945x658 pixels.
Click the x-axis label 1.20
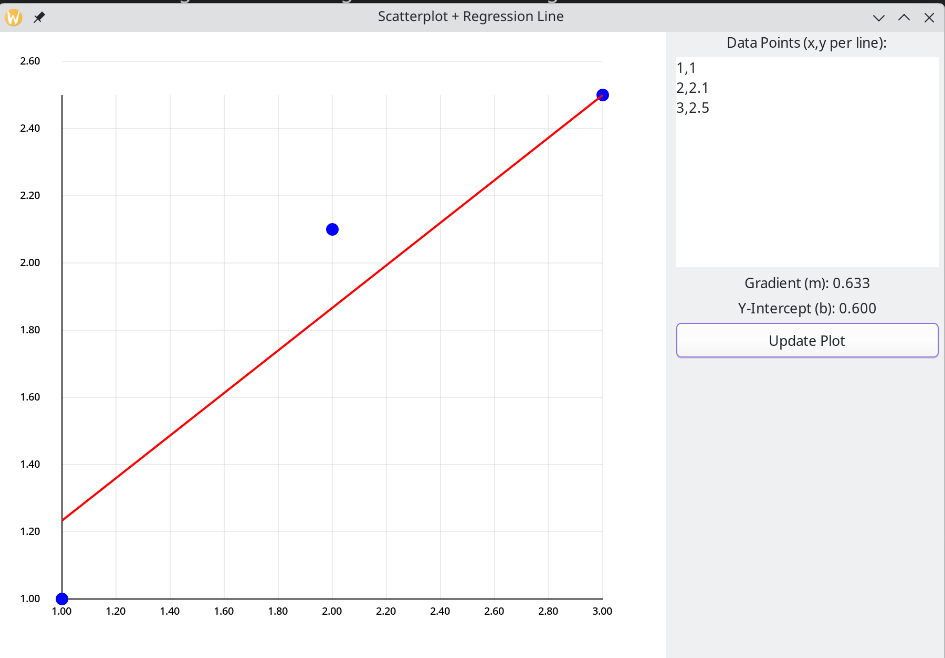[116, 612]
